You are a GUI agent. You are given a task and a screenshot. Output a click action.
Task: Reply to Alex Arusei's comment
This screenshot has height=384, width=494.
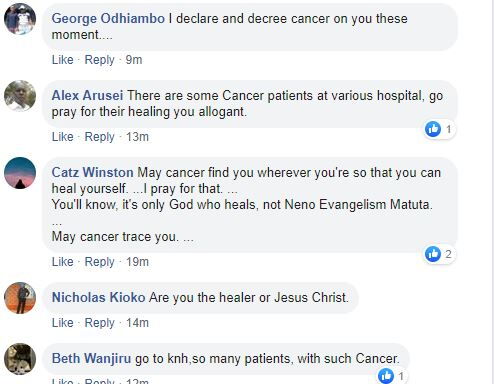click(99, 137)
